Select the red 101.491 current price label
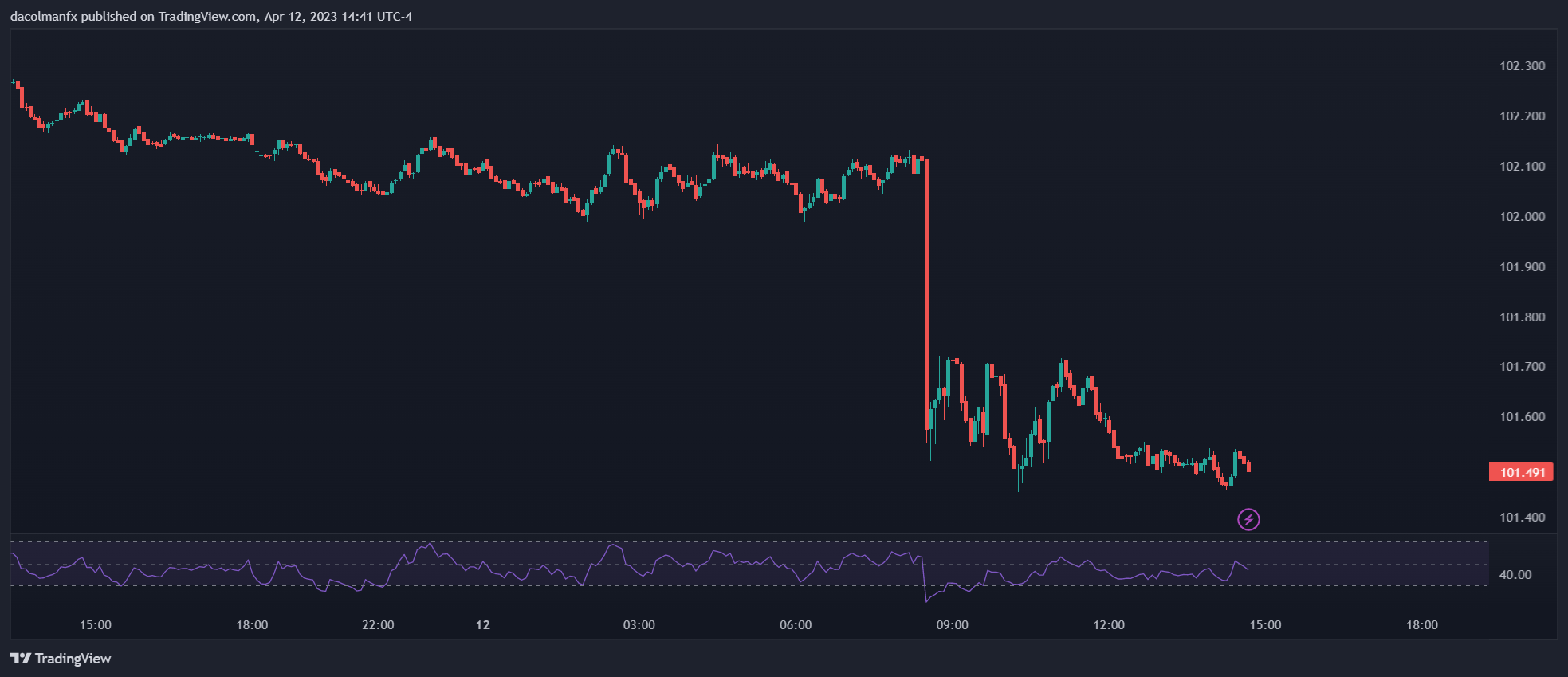1568x677 pixels. pos(1521,472)
